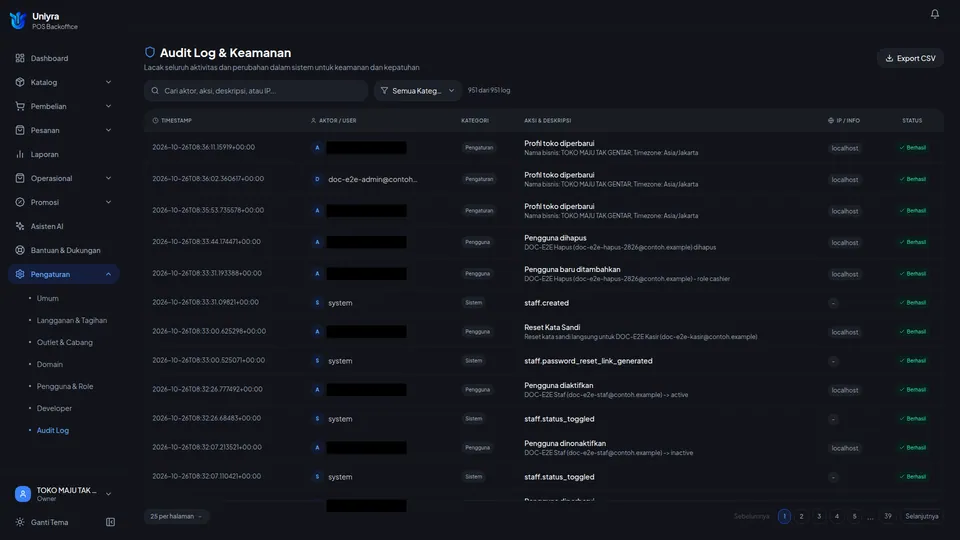960x540 pixels.
Task: Click the Pembelian cart icon
Action: click(x=20, y=106)
